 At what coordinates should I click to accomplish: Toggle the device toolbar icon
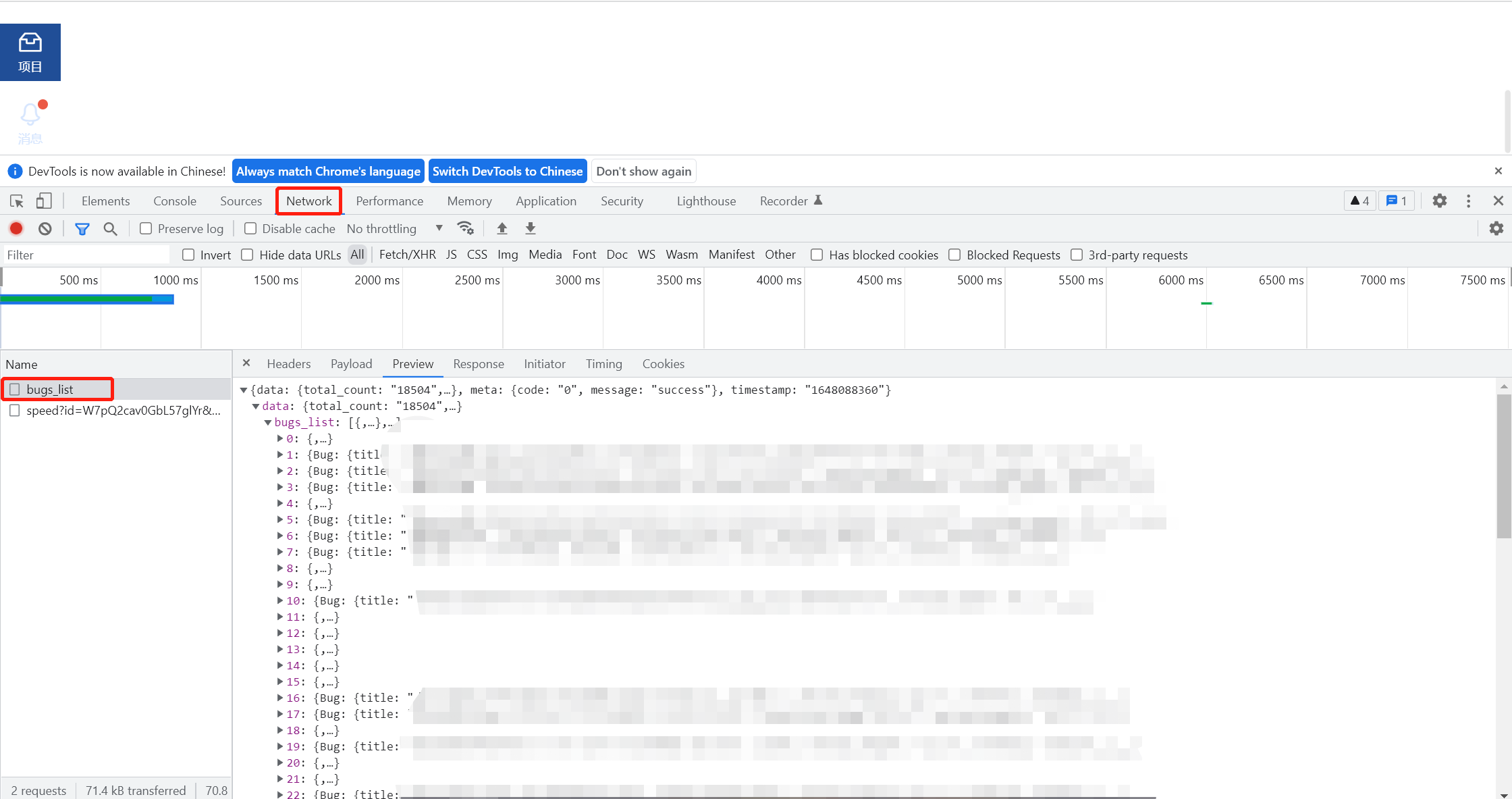pyautogui.click(x=44, y=201)
